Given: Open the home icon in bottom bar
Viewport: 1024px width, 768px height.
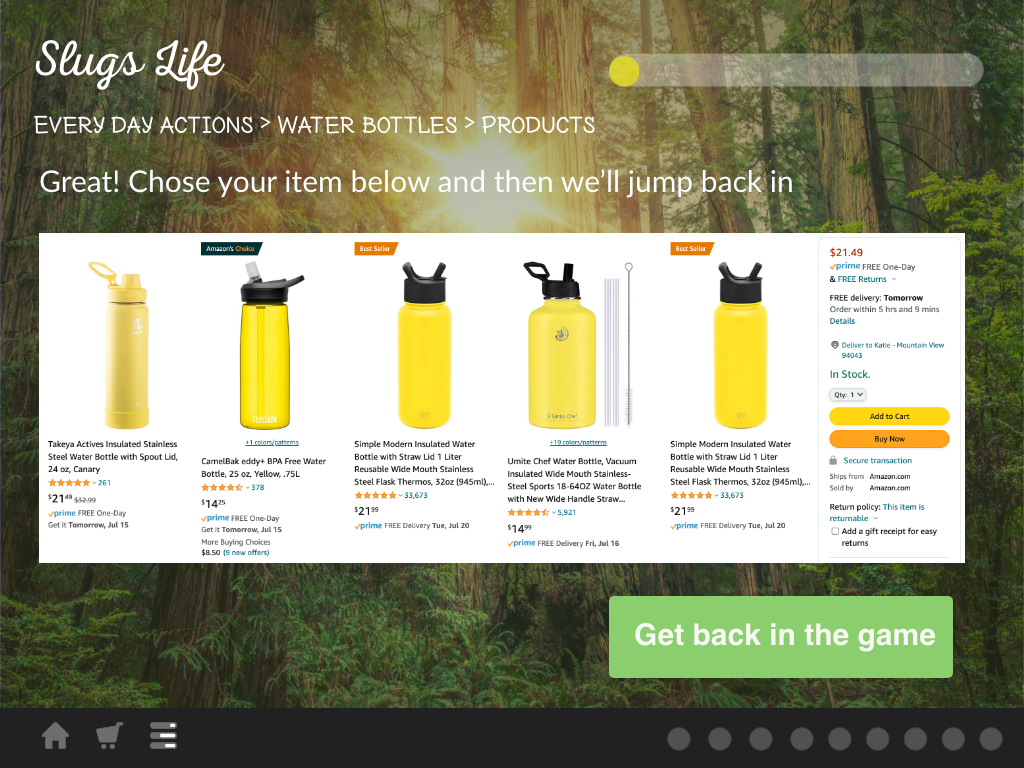Looking at the screenshot, I should 56,735.
